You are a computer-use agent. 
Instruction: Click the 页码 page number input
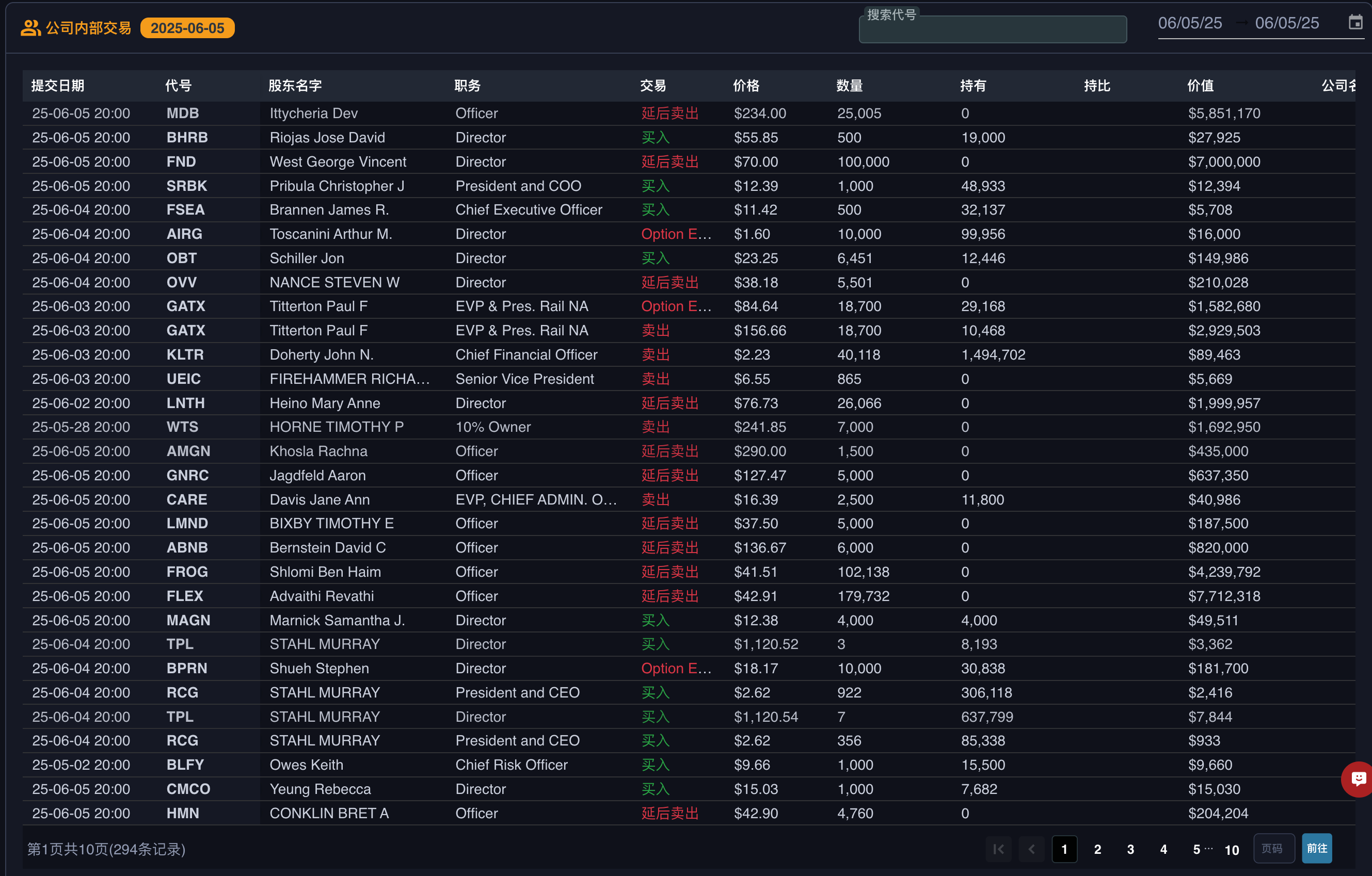(x=1273, y=849)
